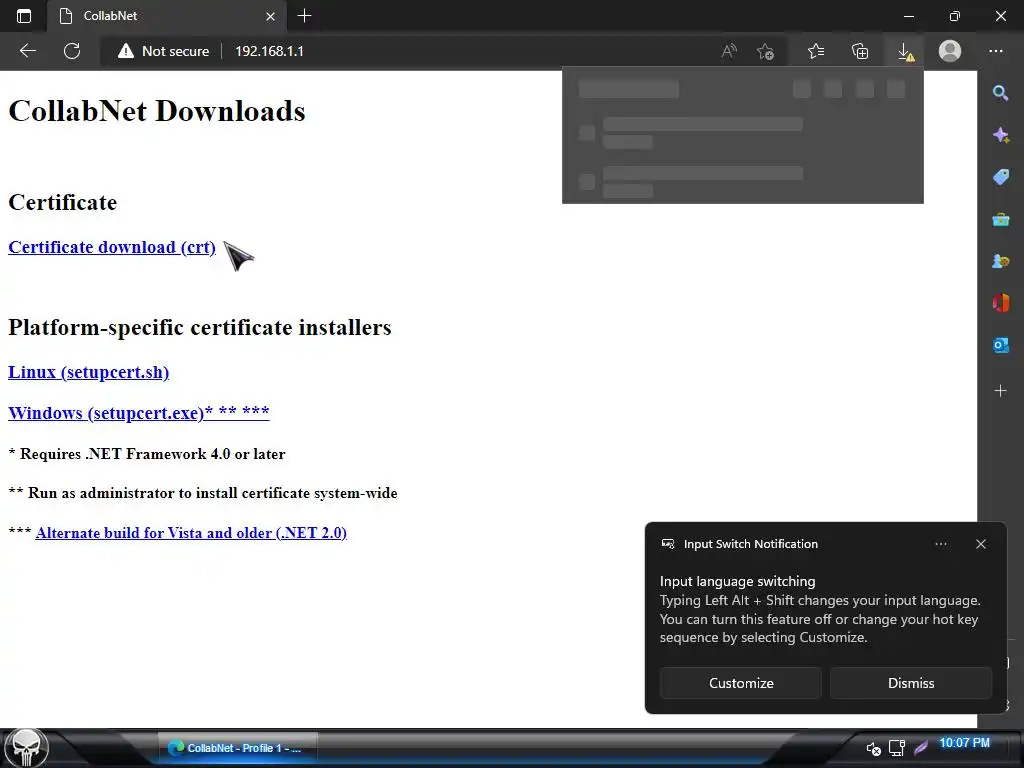Click the Not secure warning indicator
This screenshot has width=1024, height=768.
[163, 51]
